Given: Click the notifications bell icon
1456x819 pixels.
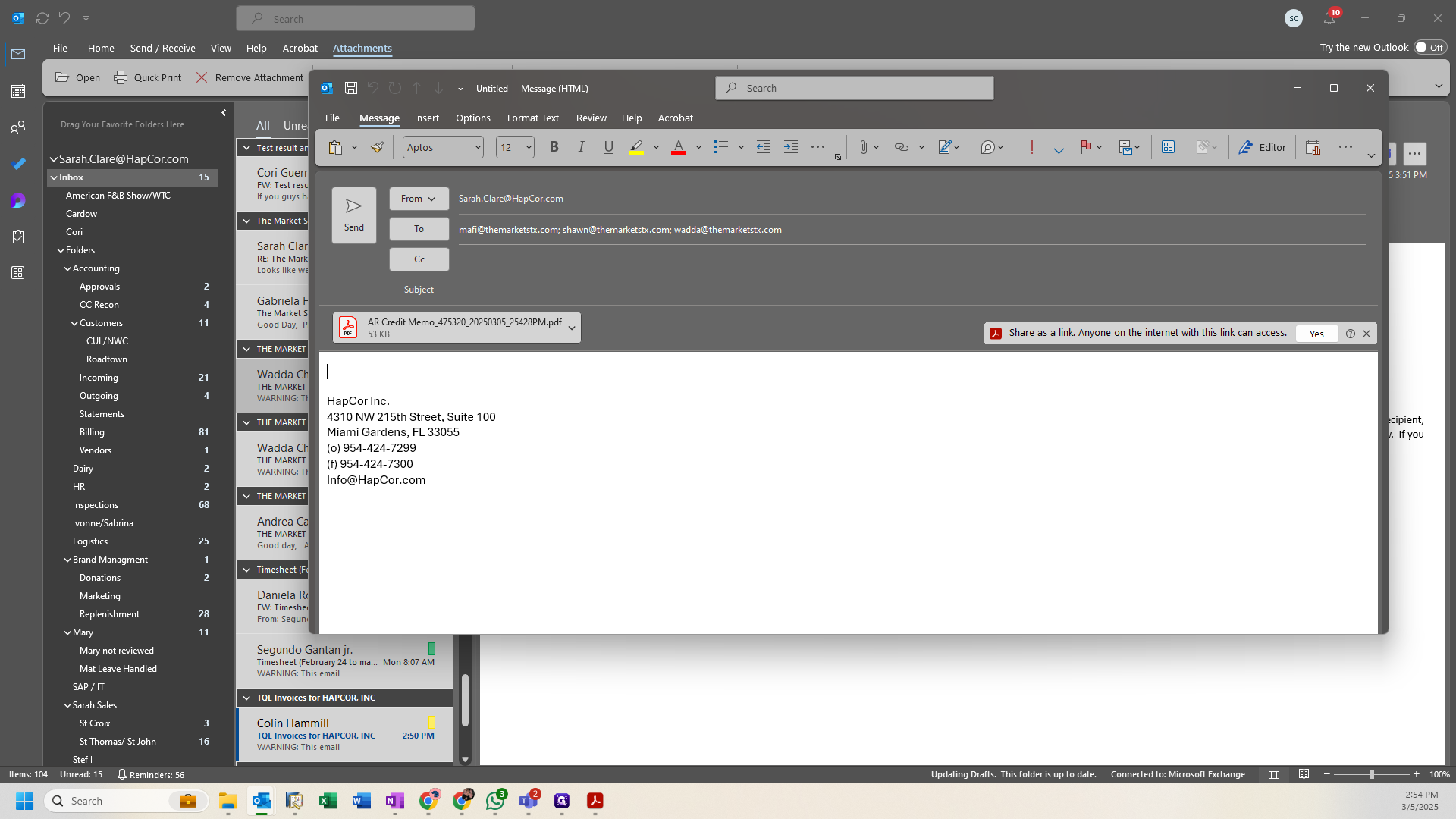Looking at the screenshot, I should click(x=1329, y=18).
